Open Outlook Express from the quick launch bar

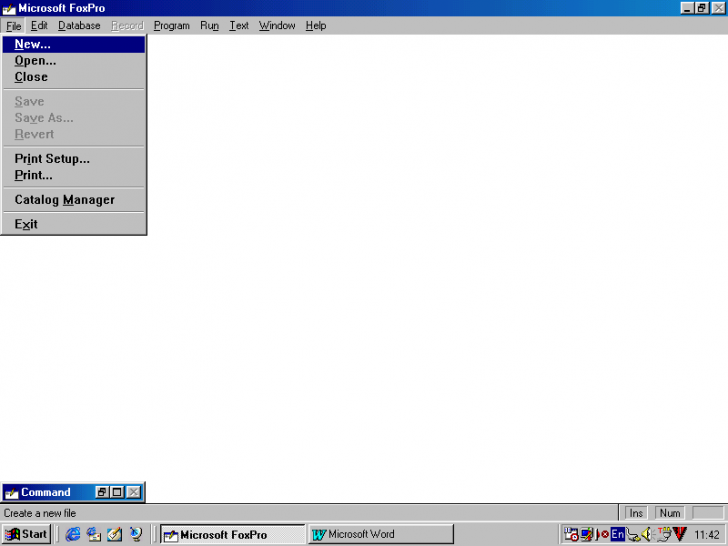click(x=94, y=535)
